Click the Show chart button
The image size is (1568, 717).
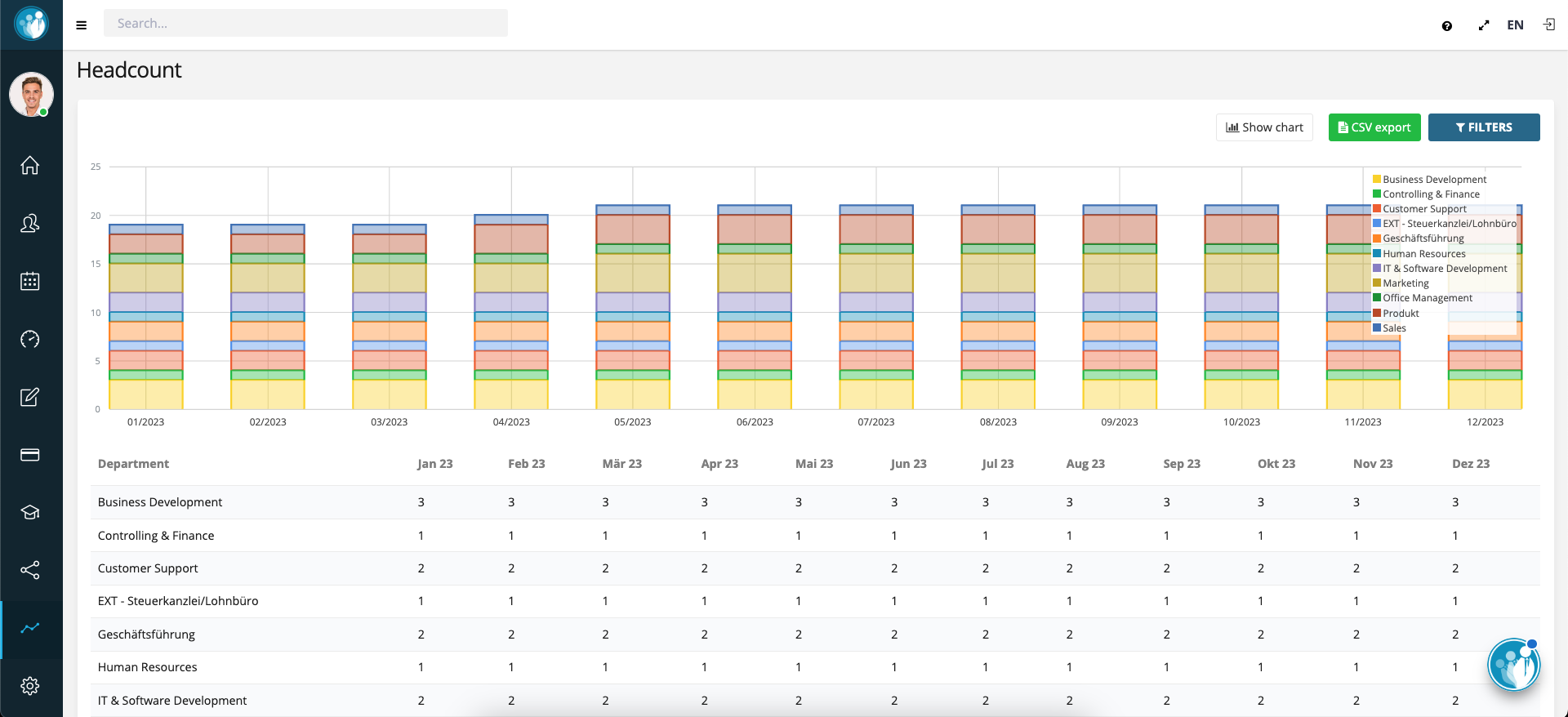1264,127
